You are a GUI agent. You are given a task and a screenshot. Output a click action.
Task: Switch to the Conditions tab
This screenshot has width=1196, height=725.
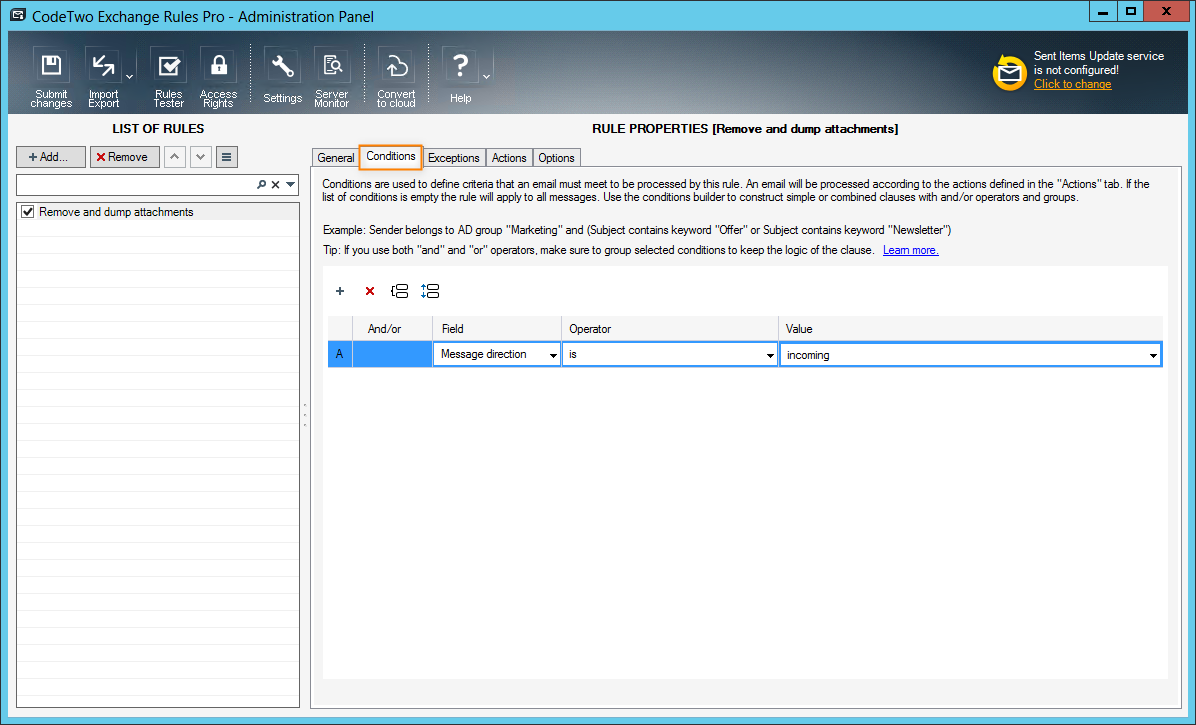tap(391, 156)
